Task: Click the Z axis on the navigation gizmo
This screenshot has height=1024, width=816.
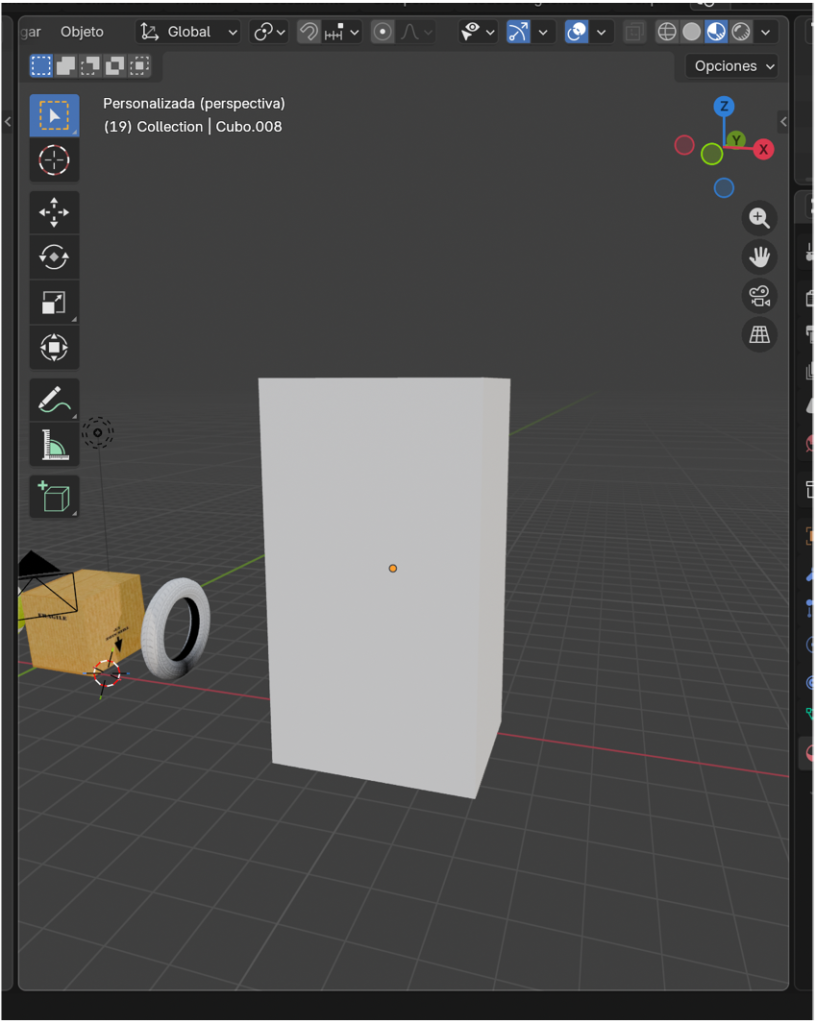Action: pos(723,106)
